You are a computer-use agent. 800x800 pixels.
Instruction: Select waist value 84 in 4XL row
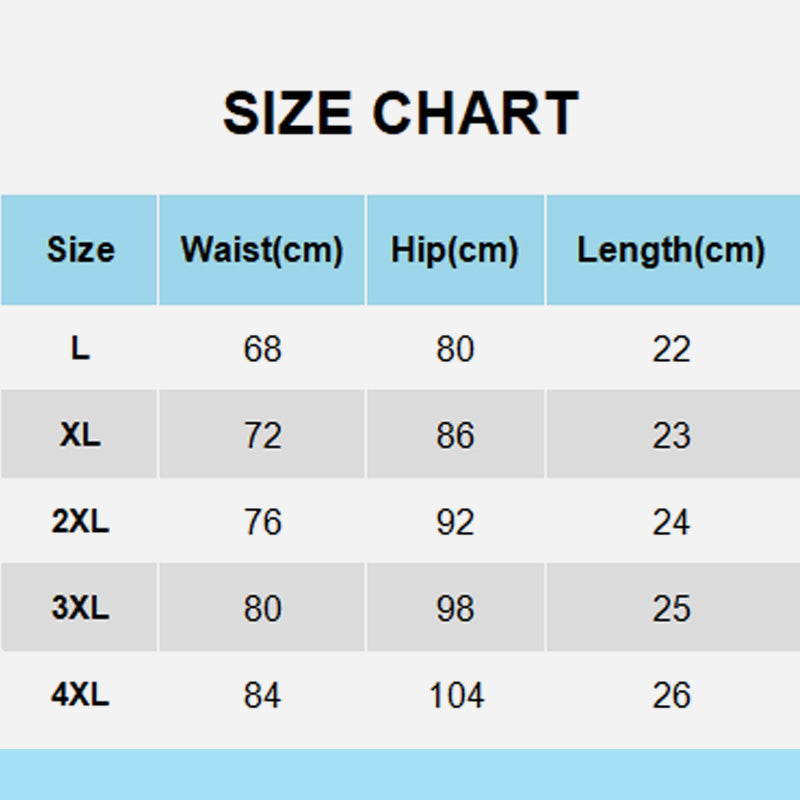[262, 695]
